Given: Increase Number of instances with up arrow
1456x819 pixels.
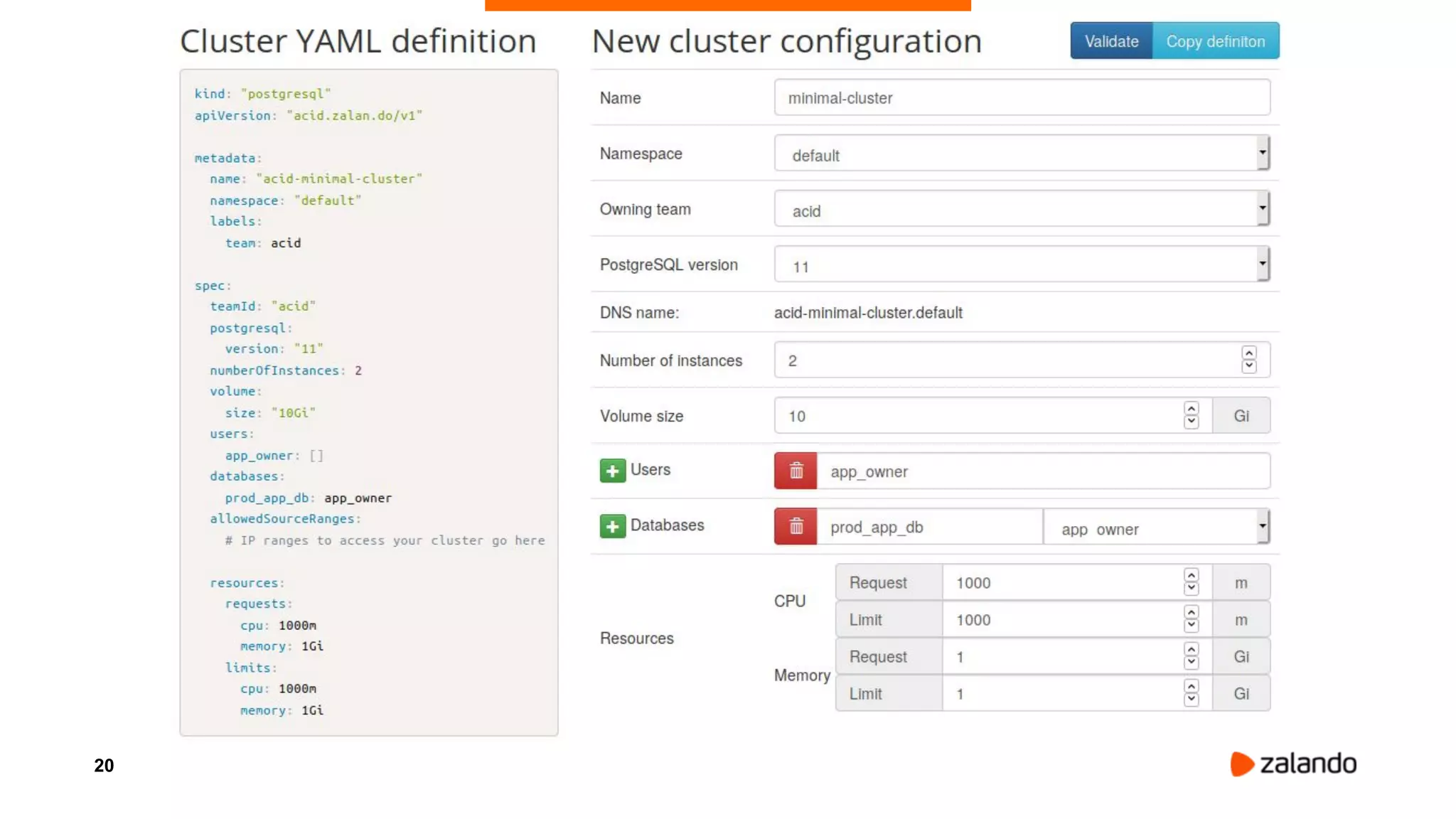Looking at the screenshot, I should click(x=1248, y=353).
